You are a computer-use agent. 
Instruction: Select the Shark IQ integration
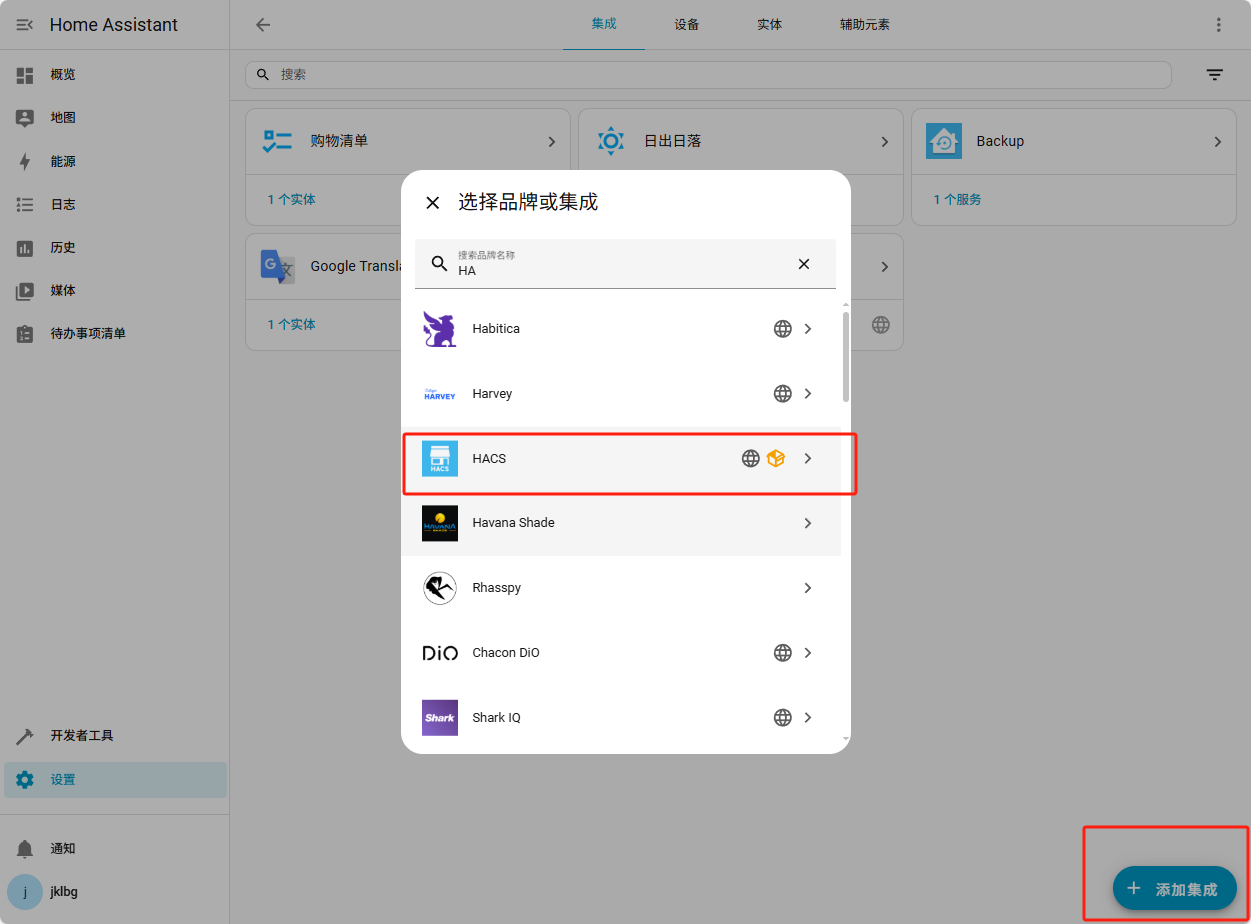pos(621,718)
